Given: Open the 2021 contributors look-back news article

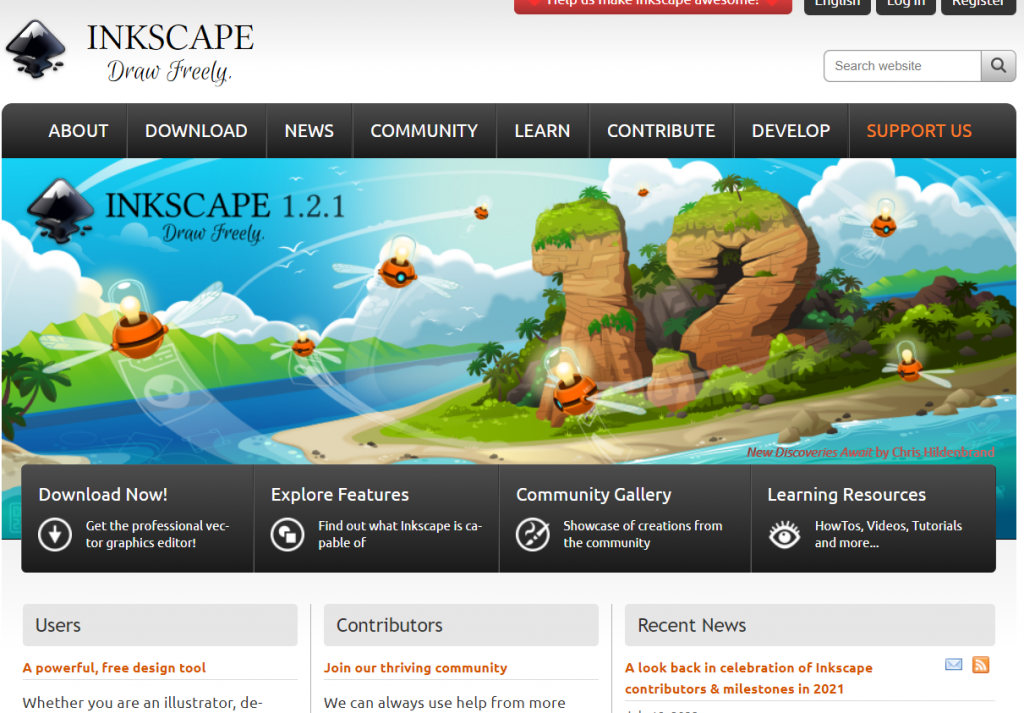Looking at the screenshot, I should (748, 678).
